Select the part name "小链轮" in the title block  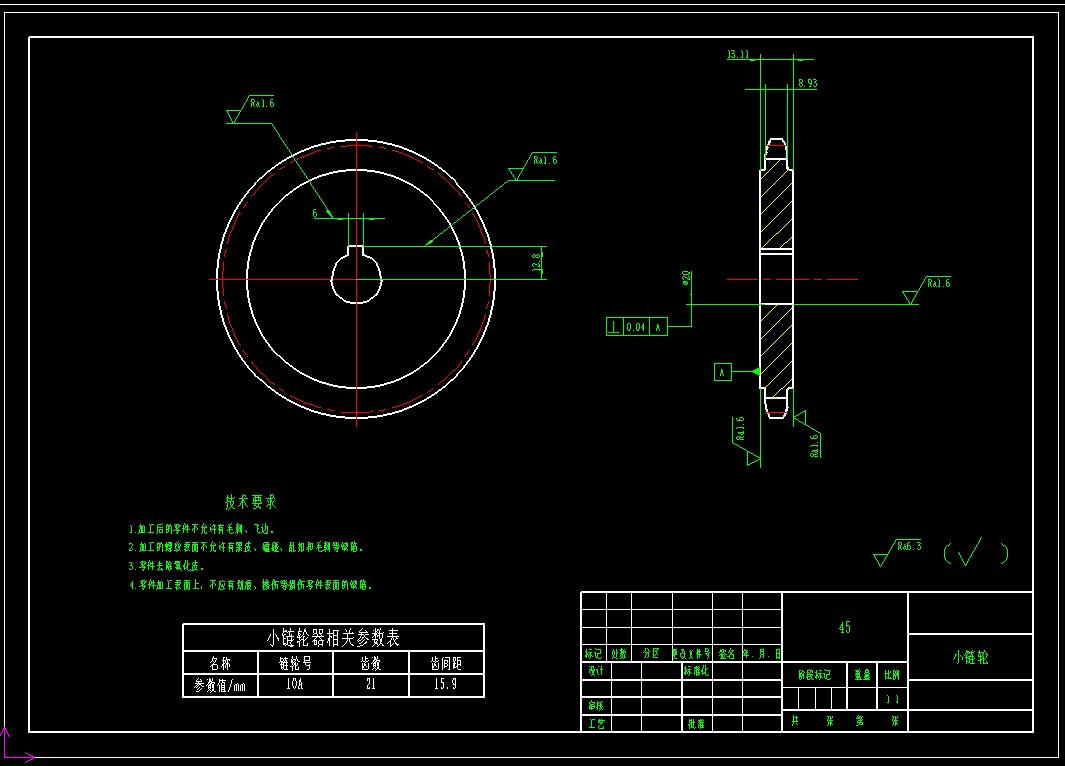[971, 657]
